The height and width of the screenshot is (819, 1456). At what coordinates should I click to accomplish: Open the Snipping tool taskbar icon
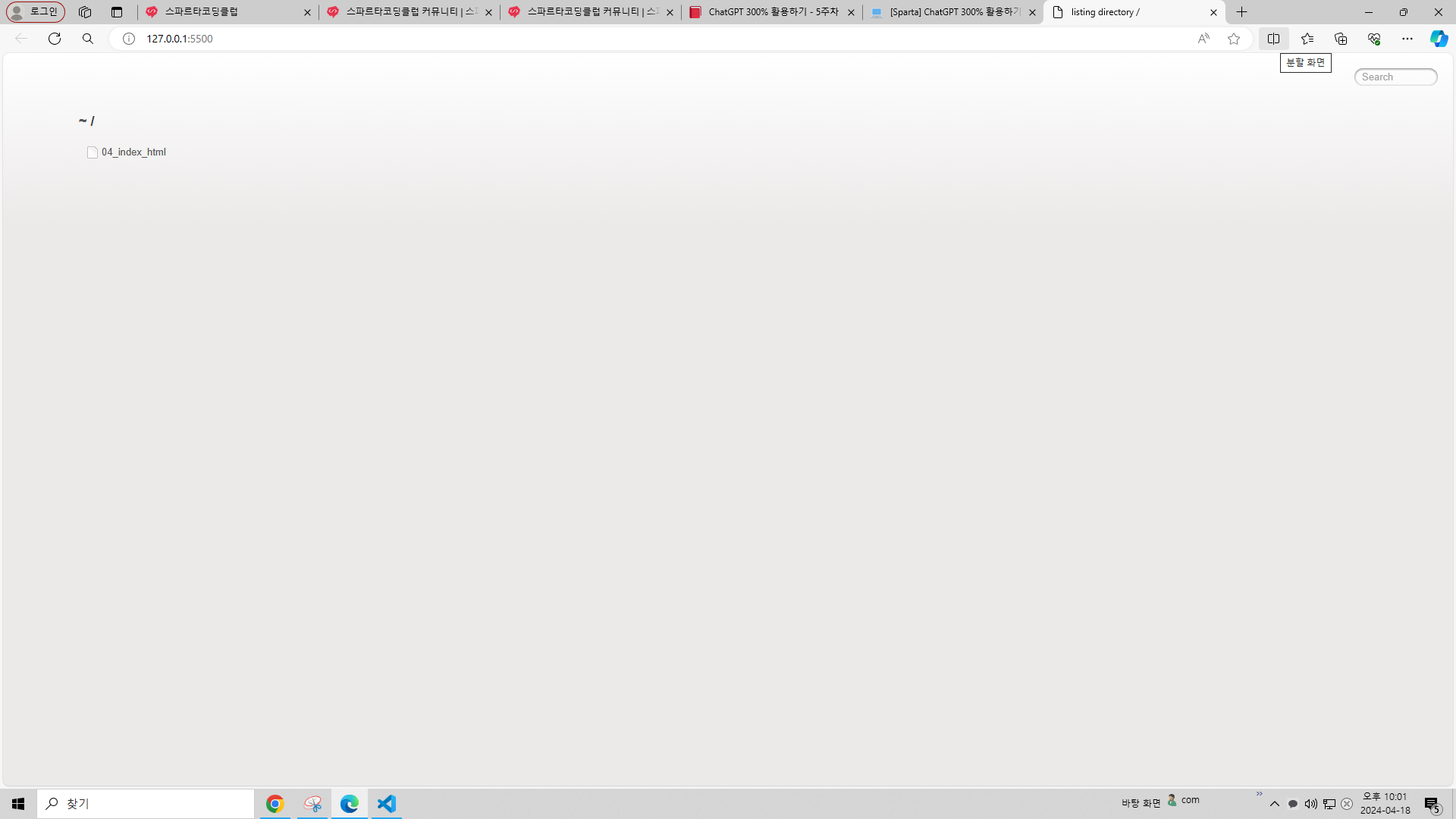coord(312,804)
